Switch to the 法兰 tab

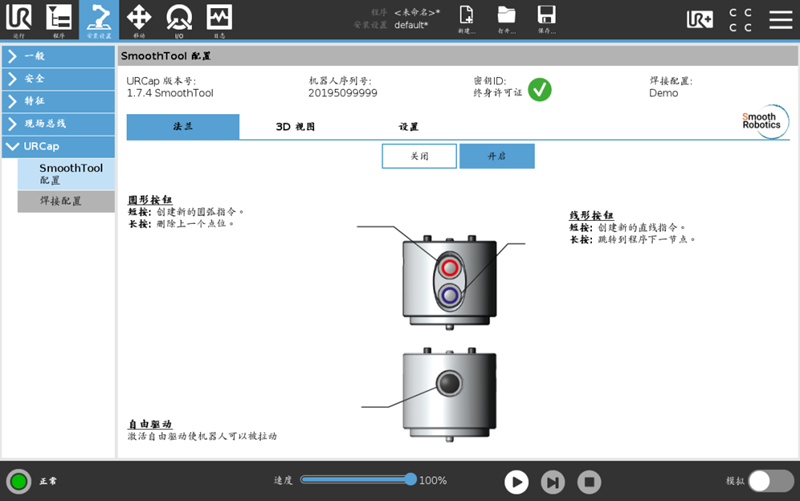coord(183,127)
